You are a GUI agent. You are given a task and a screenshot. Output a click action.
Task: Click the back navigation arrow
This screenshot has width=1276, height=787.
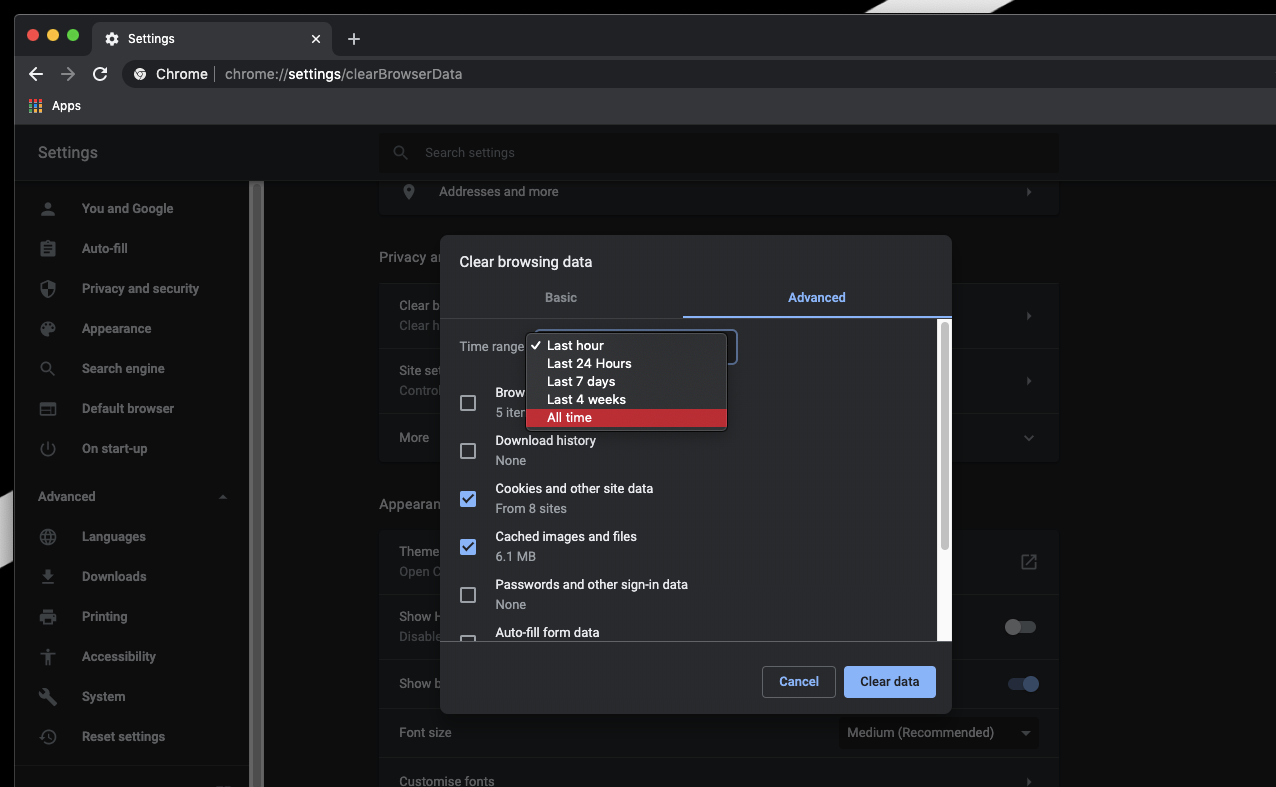[36, 74]
